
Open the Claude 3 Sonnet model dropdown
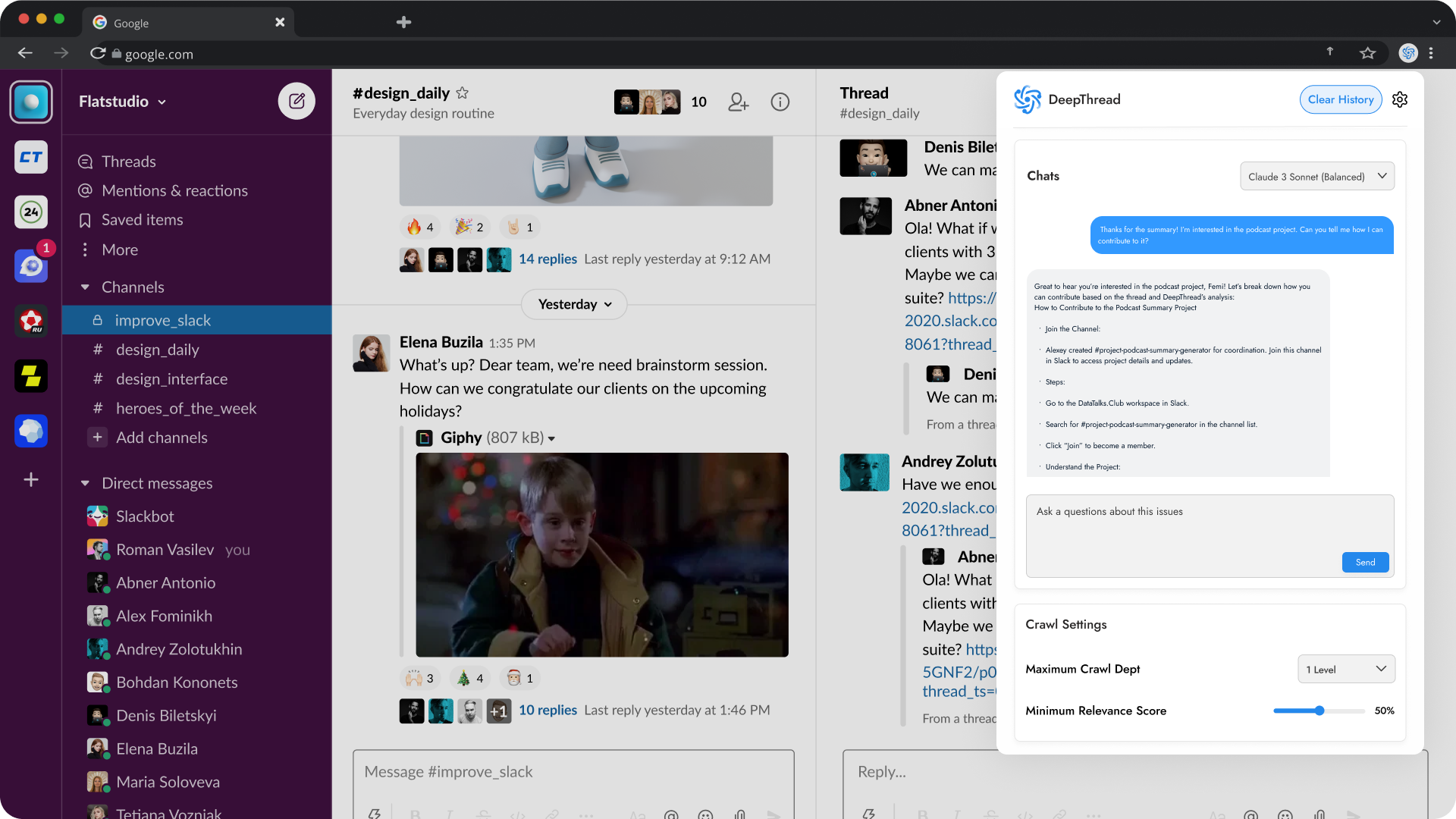click(x=1317, y=176)
